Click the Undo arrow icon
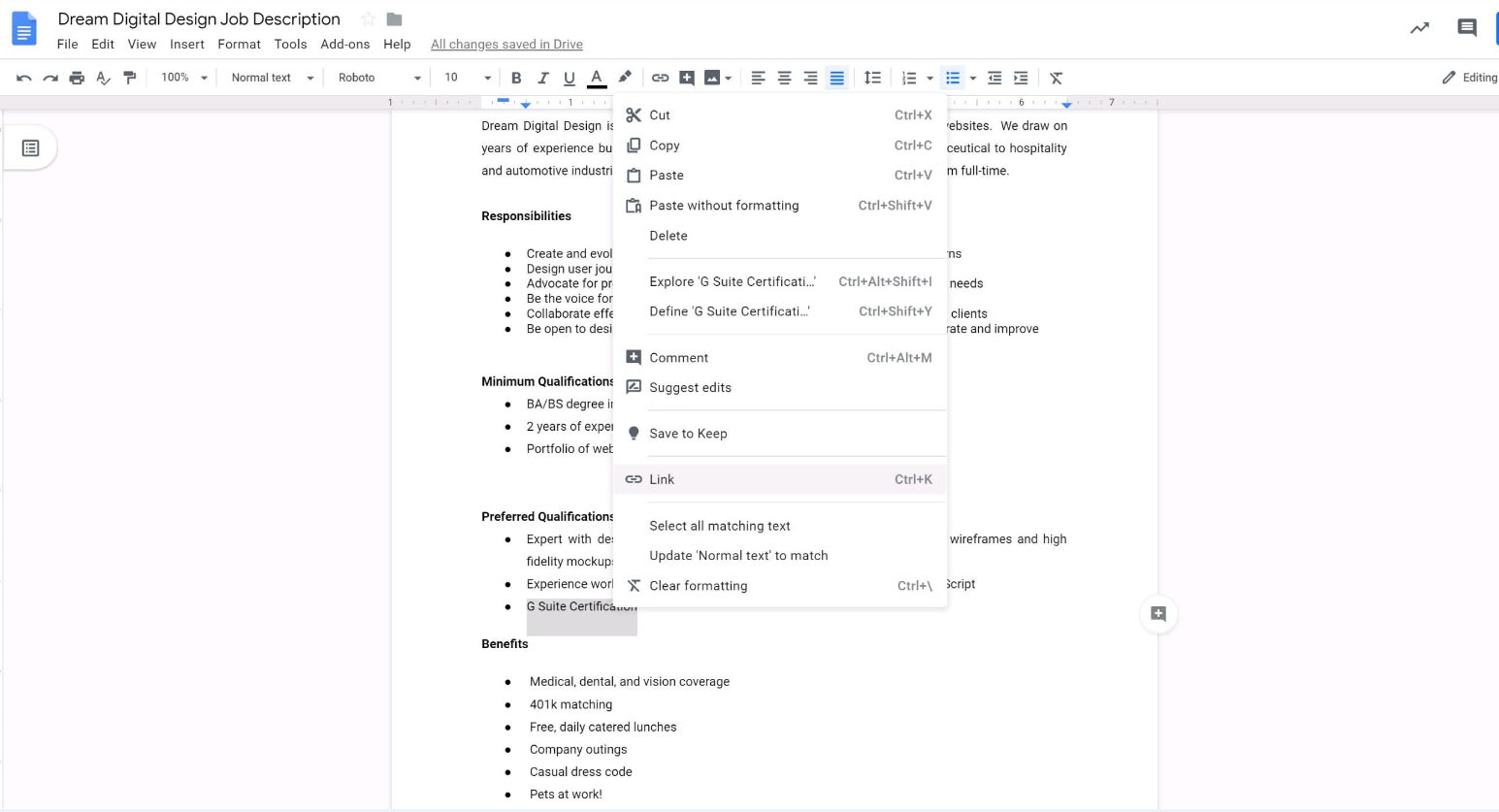 pos(24,78)
